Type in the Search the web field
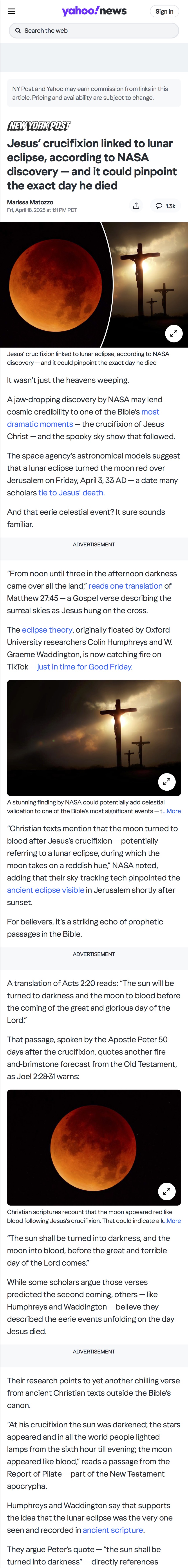The width and height of the screenshot is (188, 1568). (x=97, y=30)
